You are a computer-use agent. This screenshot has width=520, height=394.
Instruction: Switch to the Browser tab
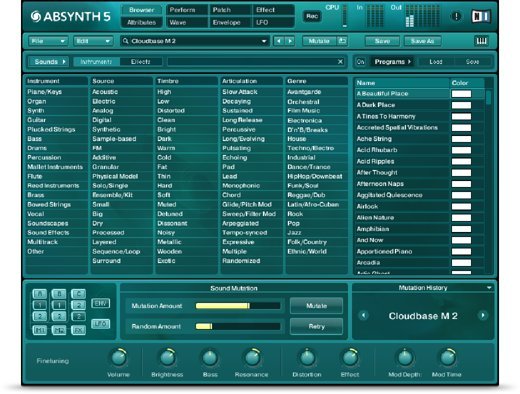(142, 10)
